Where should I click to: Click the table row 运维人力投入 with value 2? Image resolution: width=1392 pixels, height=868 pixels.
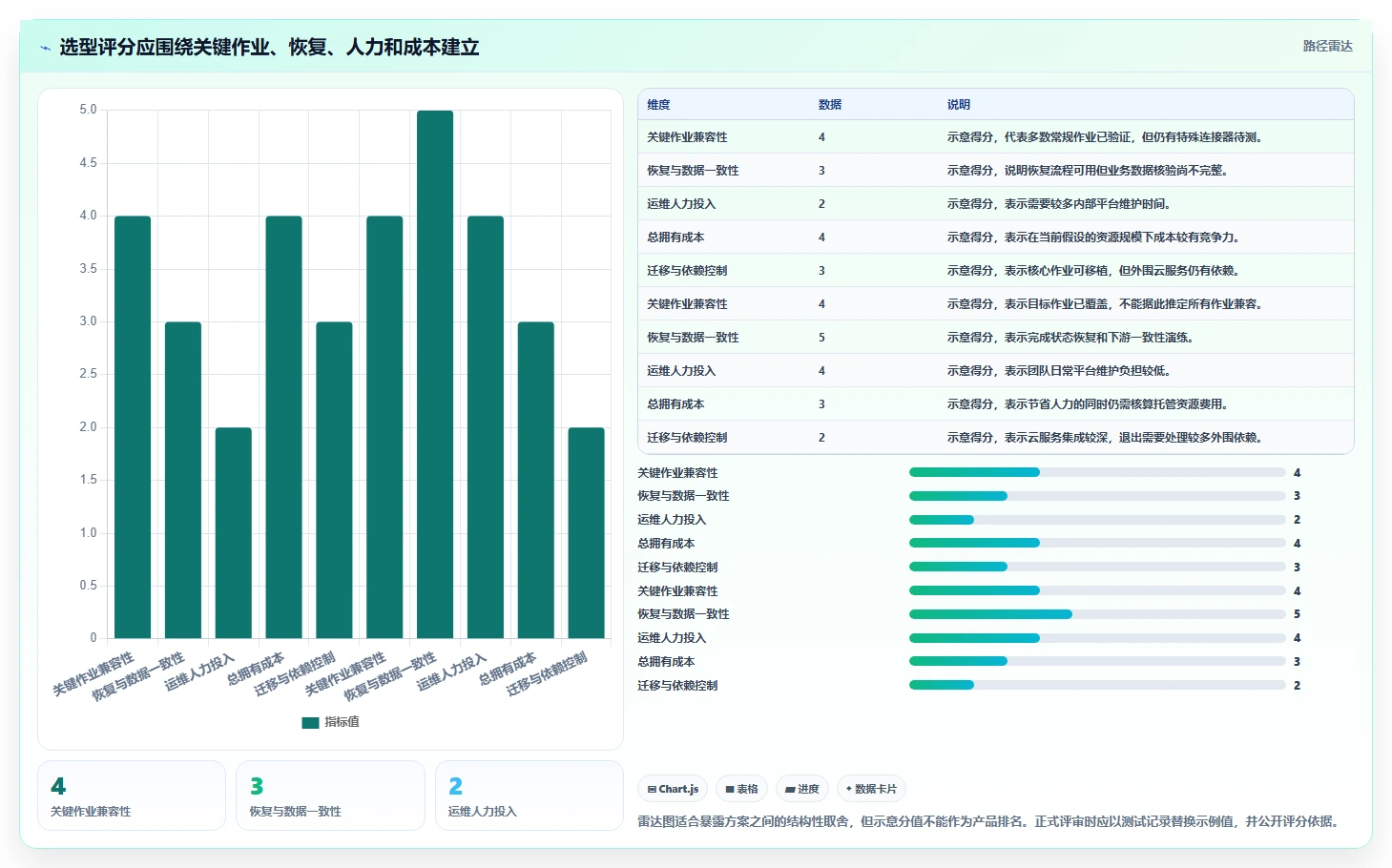(x=996, y=204)
